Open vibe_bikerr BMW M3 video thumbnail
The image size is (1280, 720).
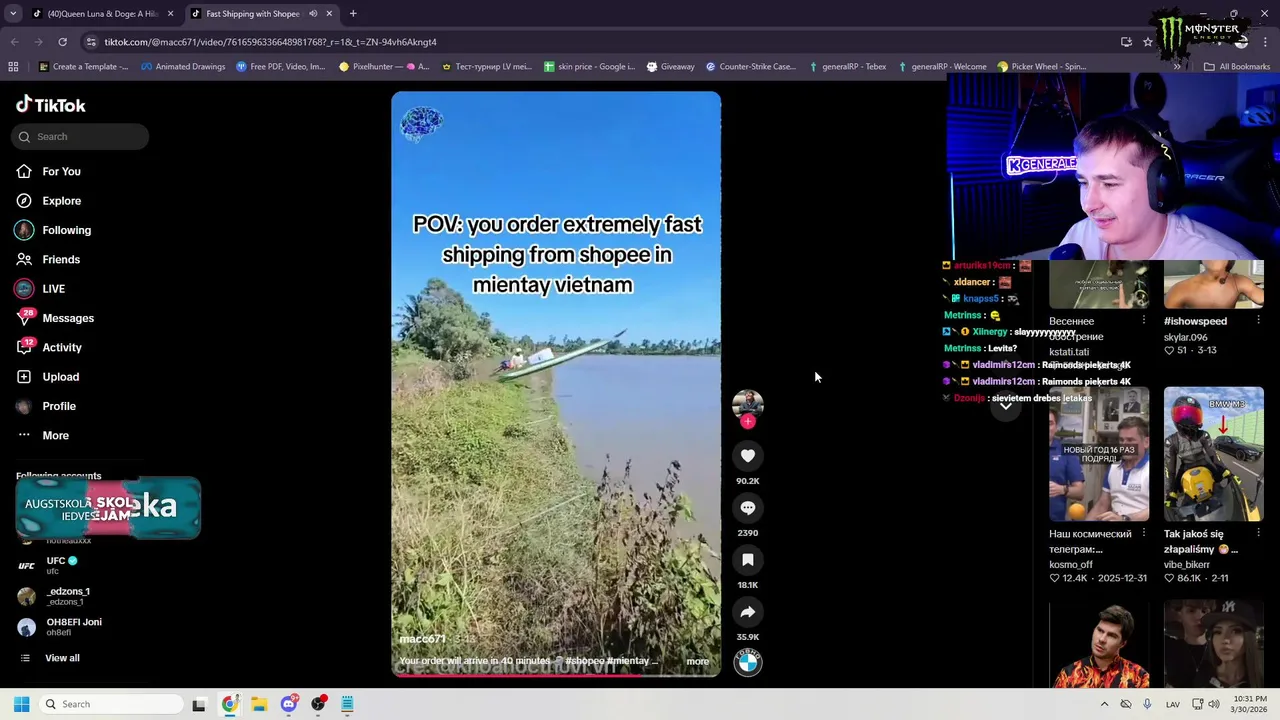pos(1213,454)
